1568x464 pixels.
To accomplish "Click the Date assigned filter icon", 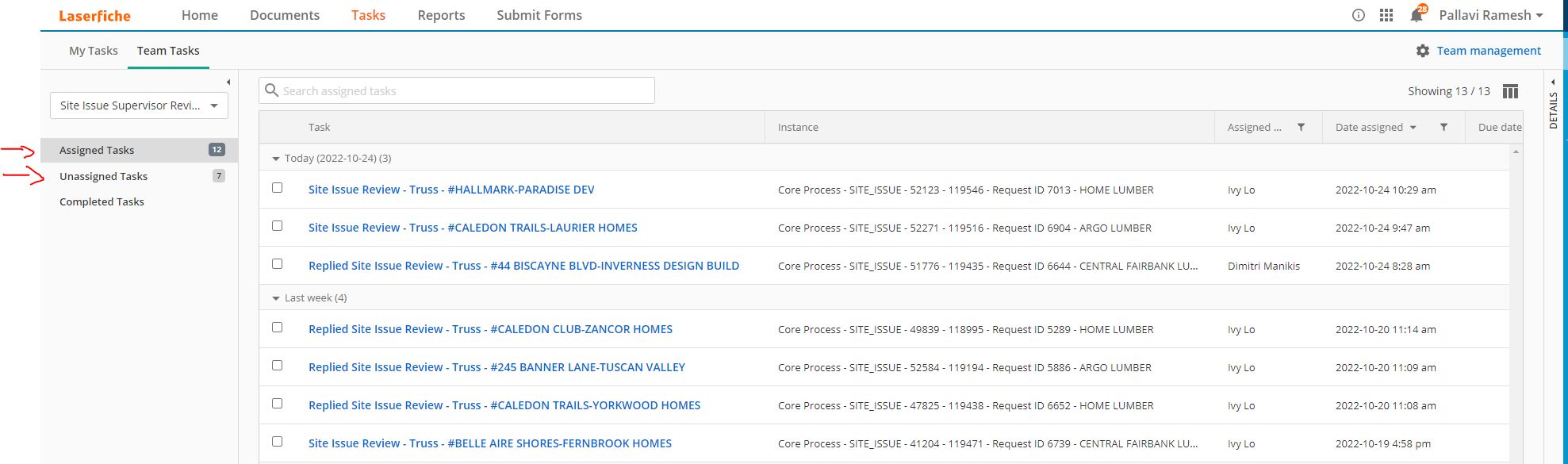I will click(1443, 127).
